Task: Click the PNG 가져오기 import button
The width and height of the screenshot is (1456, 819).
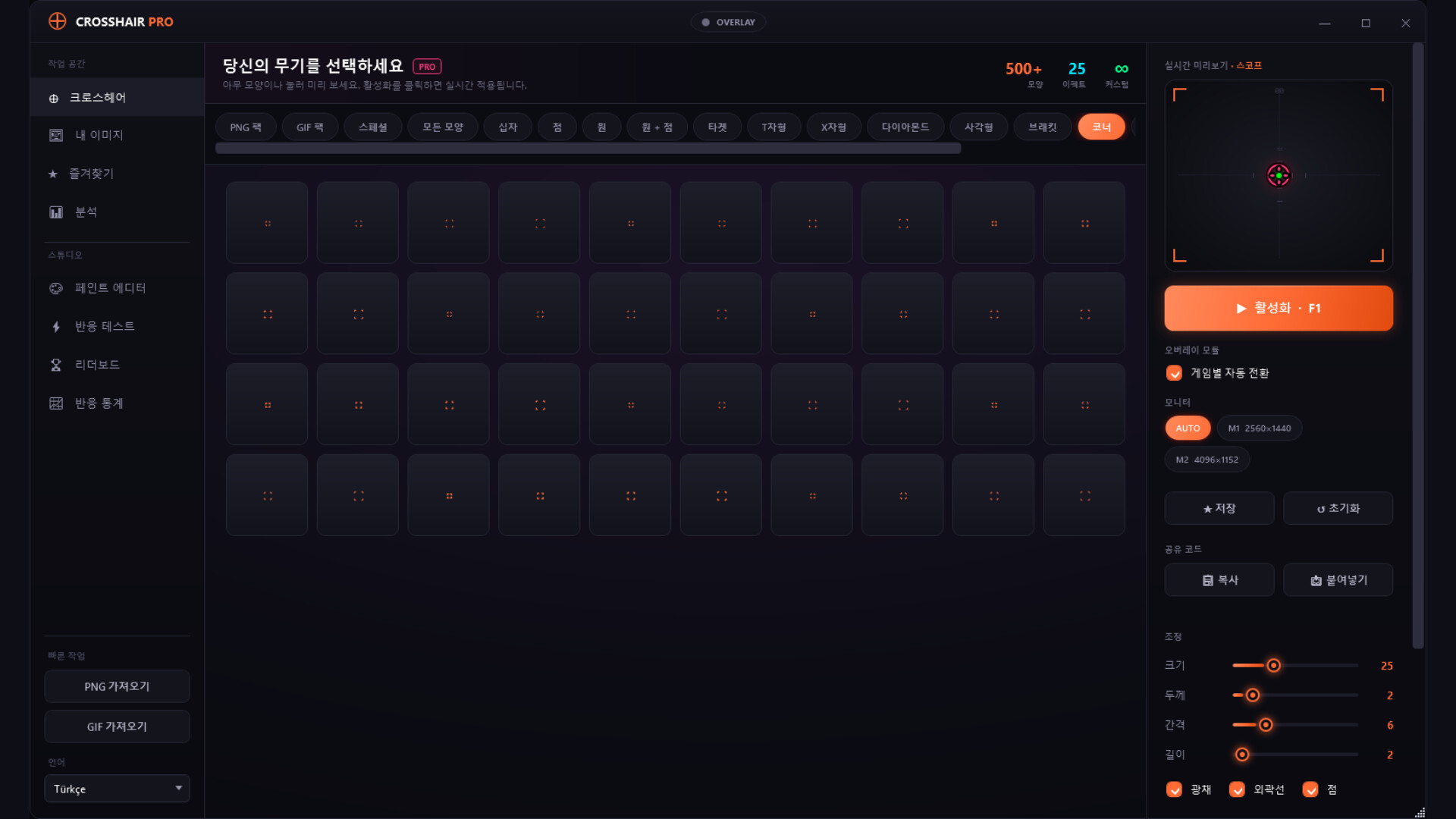Action: coord(117,686)
